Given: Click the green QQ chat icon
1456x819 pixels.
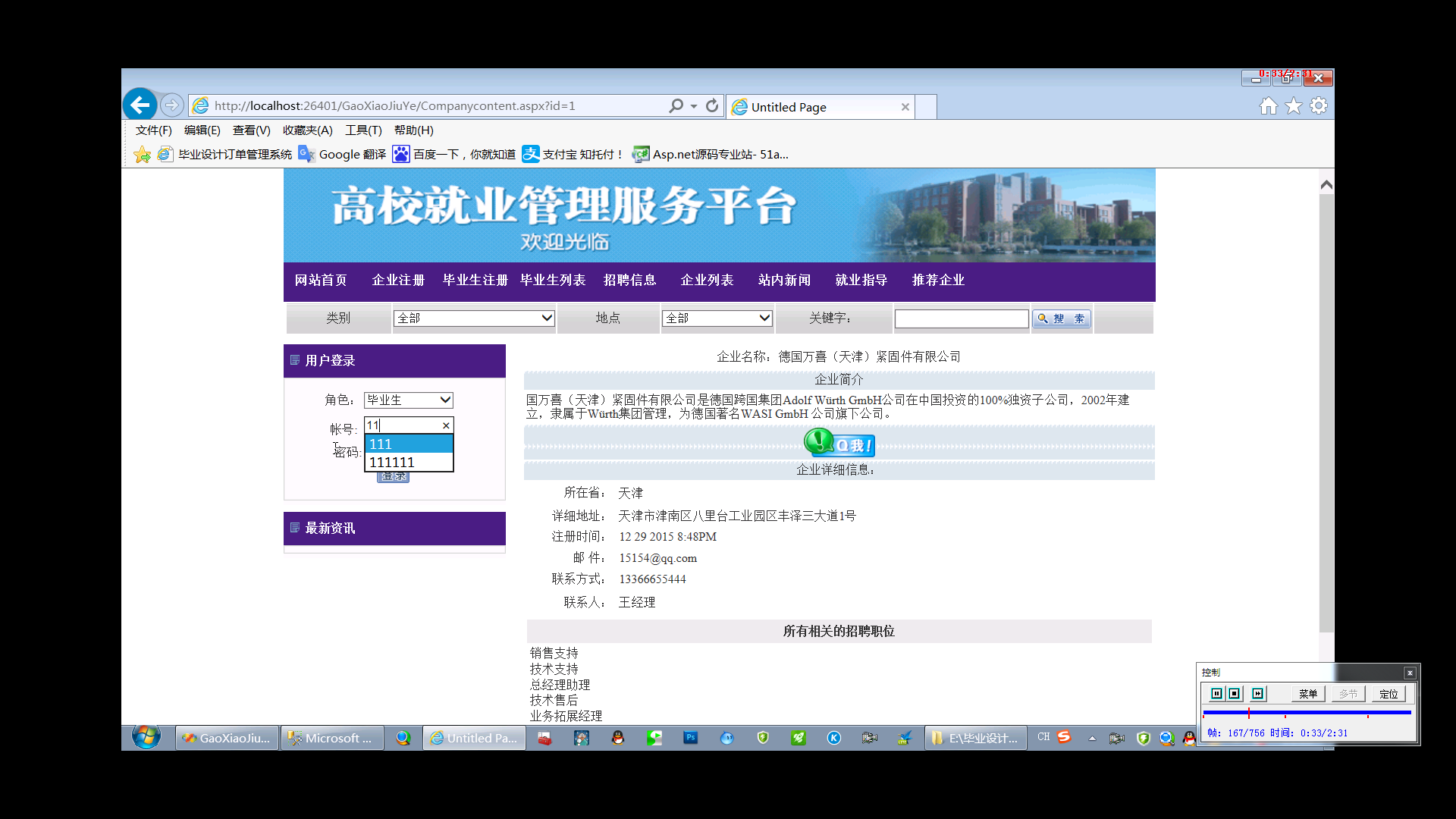Looking at the screenshot, I should [x=839, y=442].
